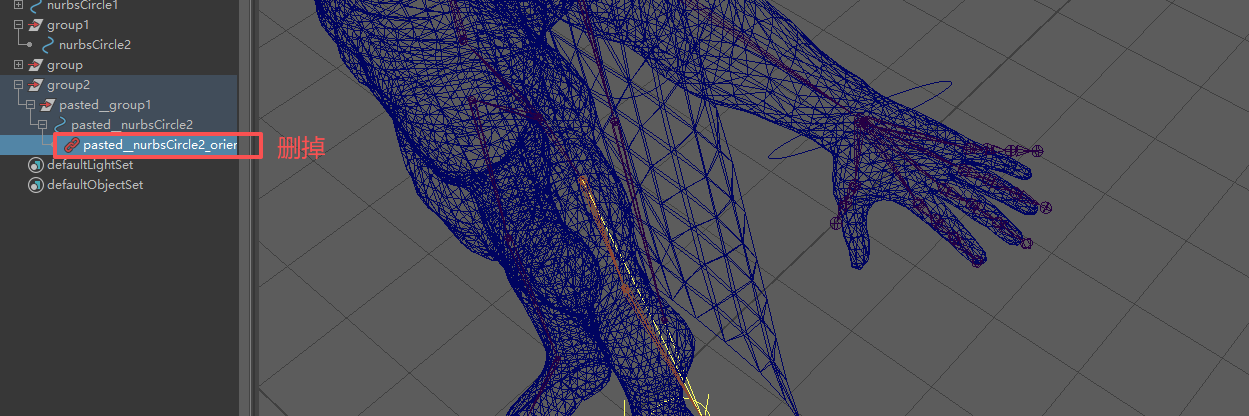Click the transform icon beside group
1249x416 pixels.
pyautogui.click(x=35, y=65)
